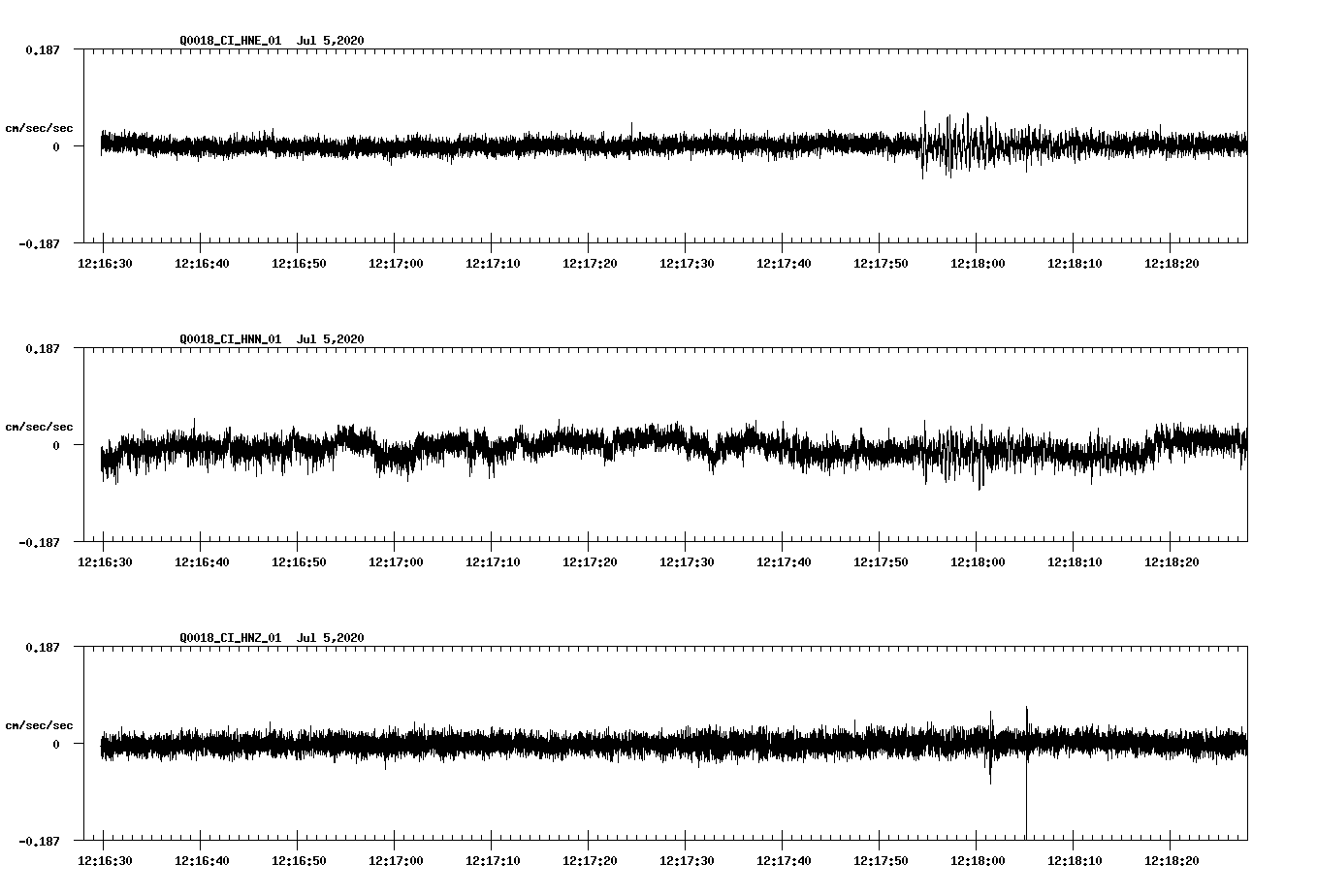Click the cm/sec/sec unit label on HNE plot
This screenshot has width=1317, height=896.
point(39,128)
